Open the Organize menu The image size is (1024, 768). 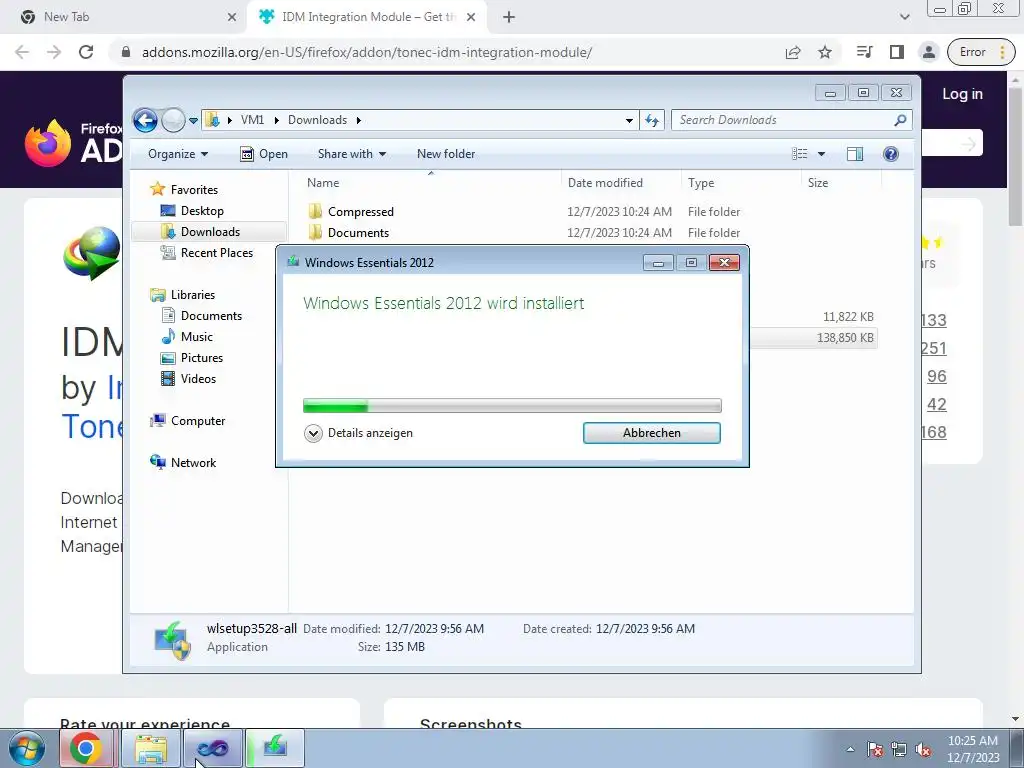pyautogui.click(x=178, y=154)
